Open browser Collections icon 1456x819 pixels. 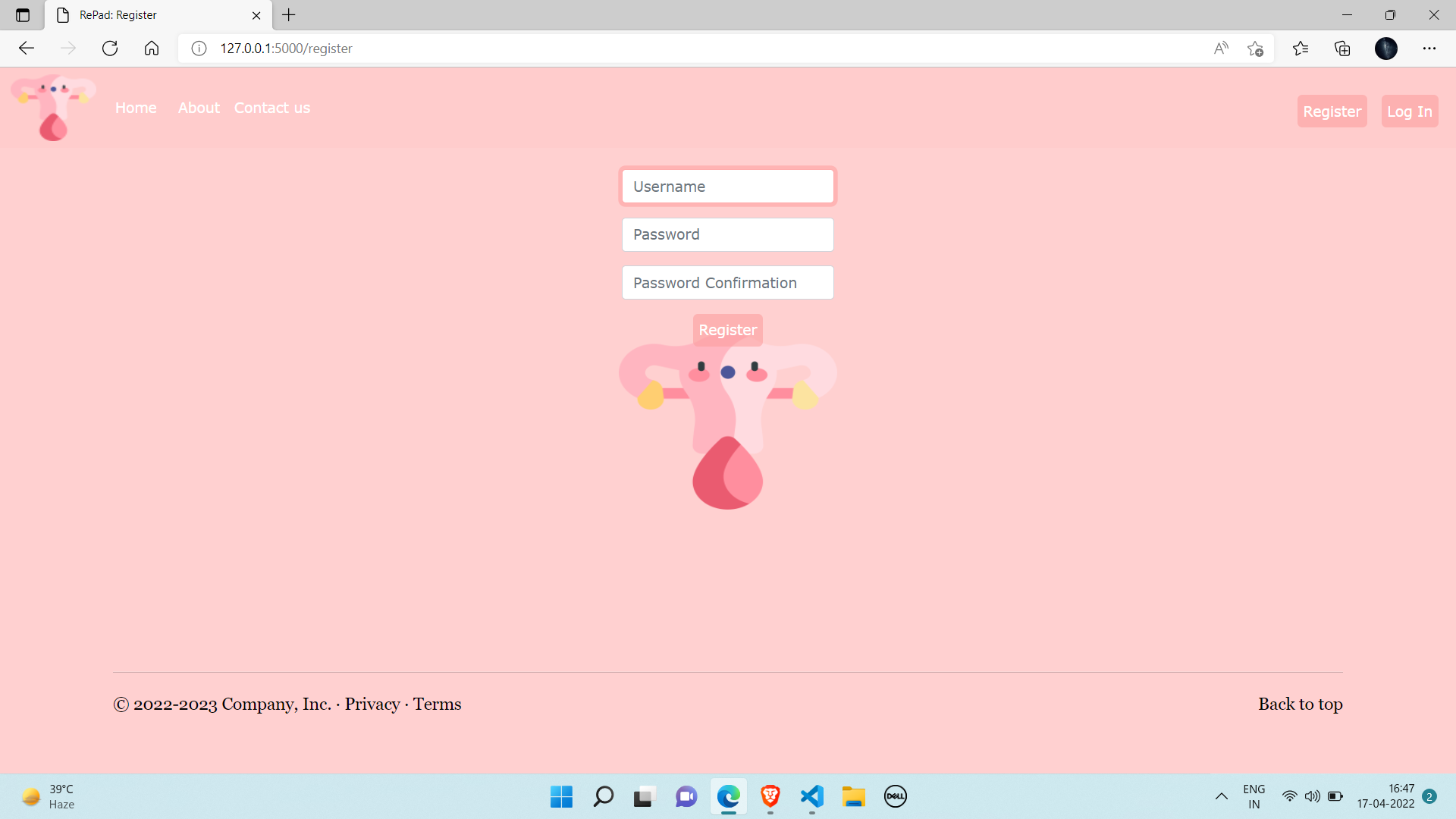[x=1342, y=49]
